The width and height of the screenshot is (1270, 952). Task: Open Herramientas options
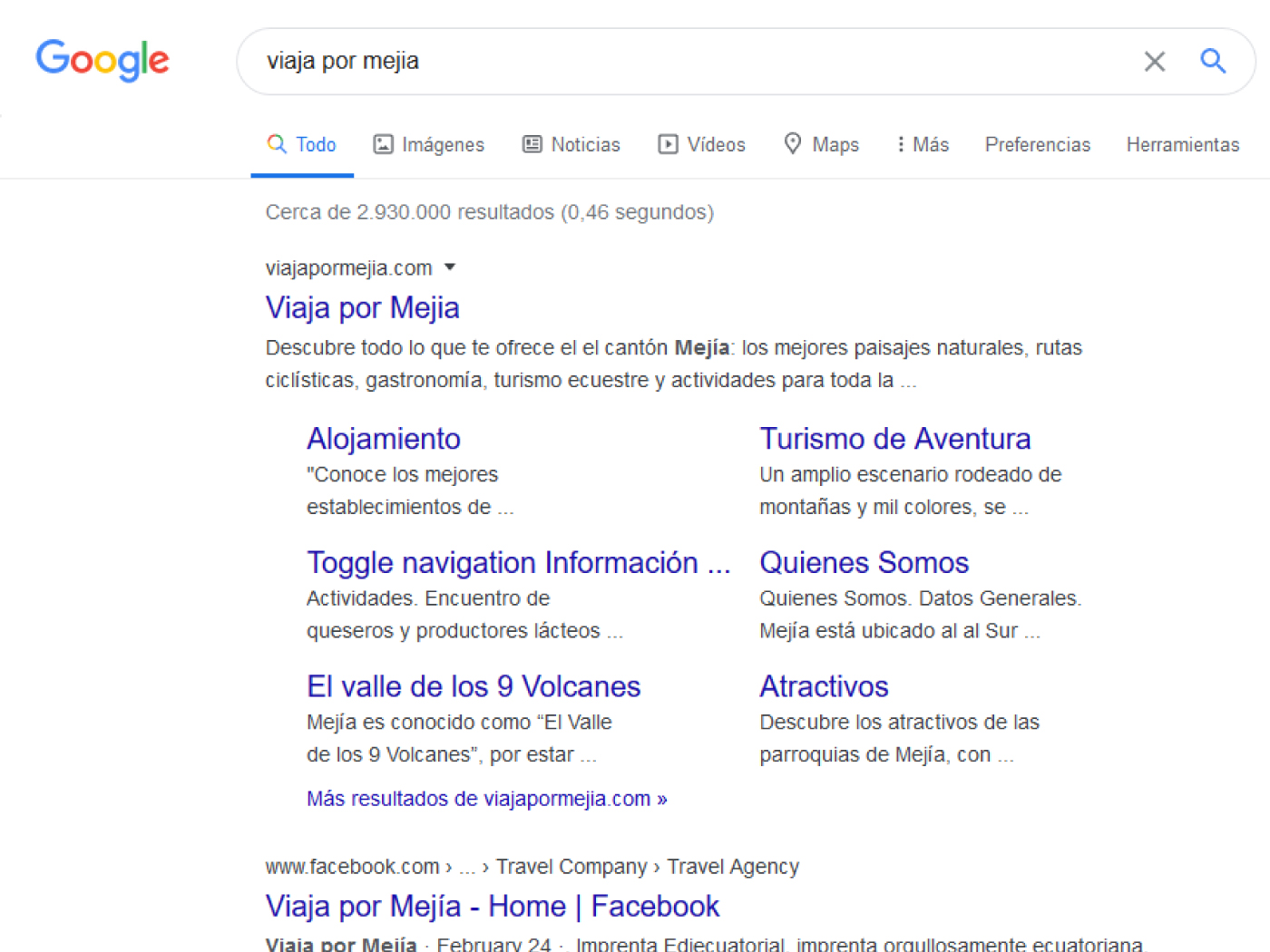pyautogui.click(x=1183, y=144)
